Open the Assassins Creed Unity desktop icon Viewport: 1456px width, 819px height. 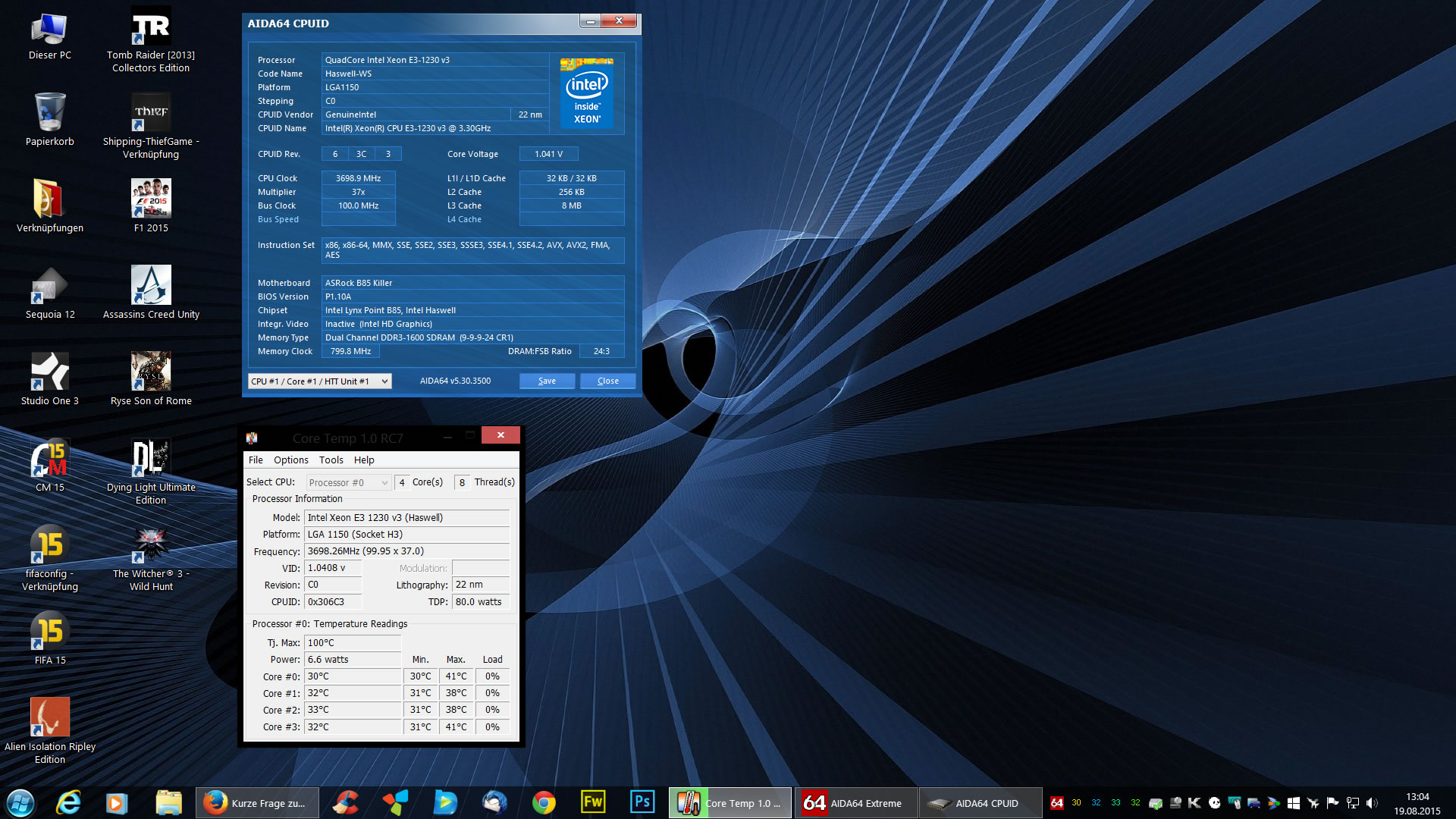click(151, 286)
